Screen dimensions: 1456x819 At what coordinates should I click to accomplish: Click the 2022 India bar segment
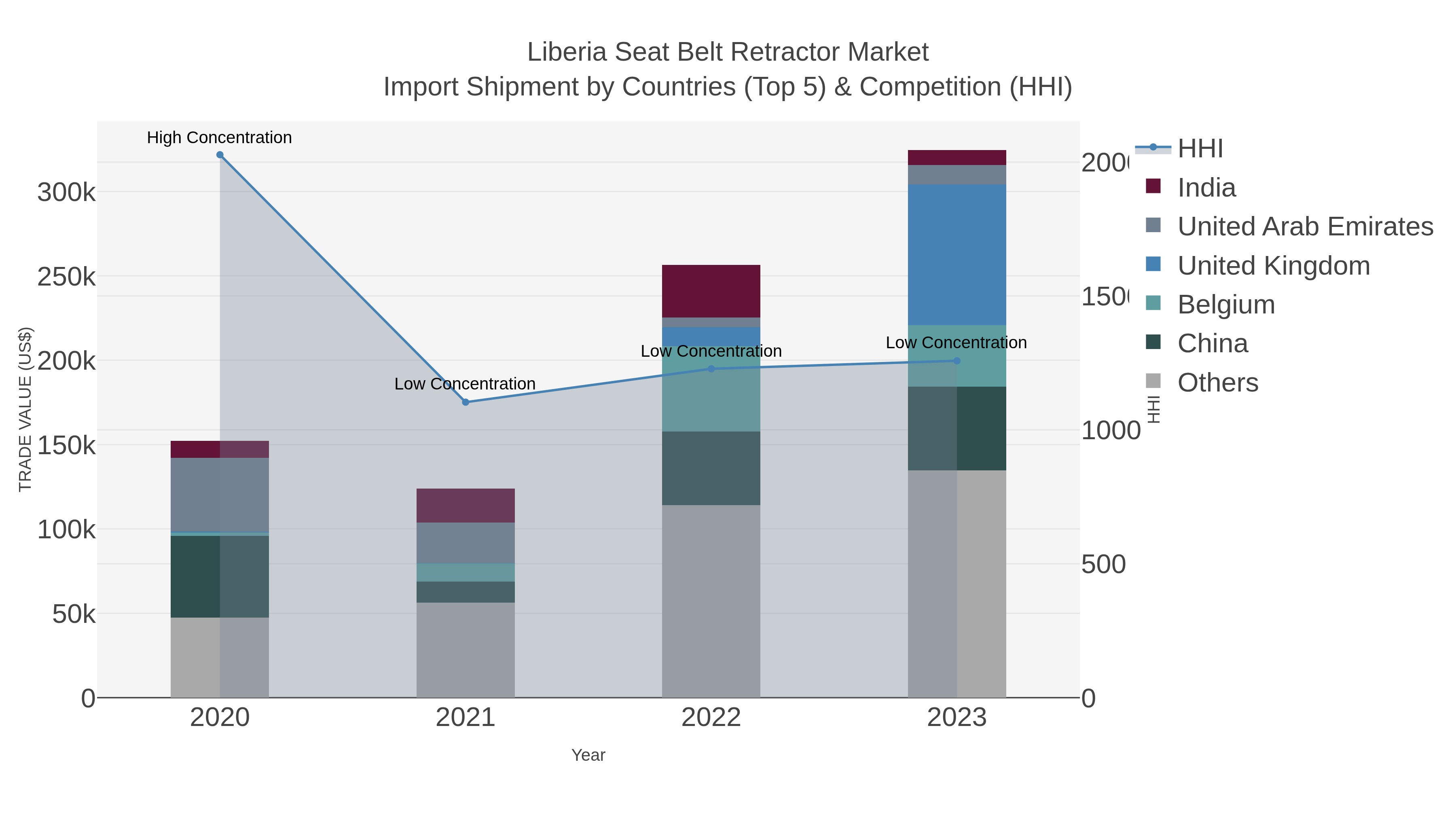pyautogui.click(x=711, y=291)
